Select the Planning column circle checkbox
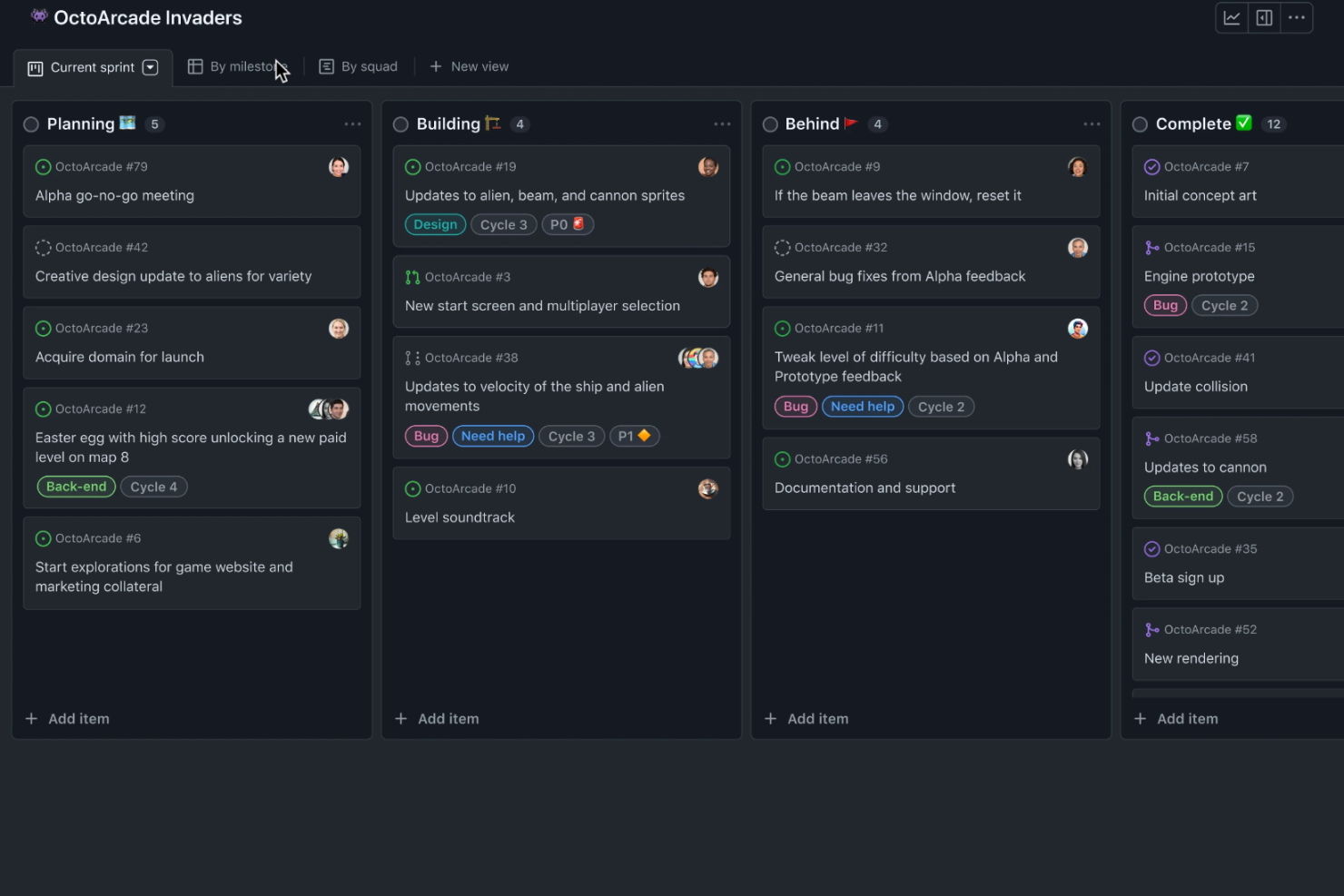 tap(32, 124)
